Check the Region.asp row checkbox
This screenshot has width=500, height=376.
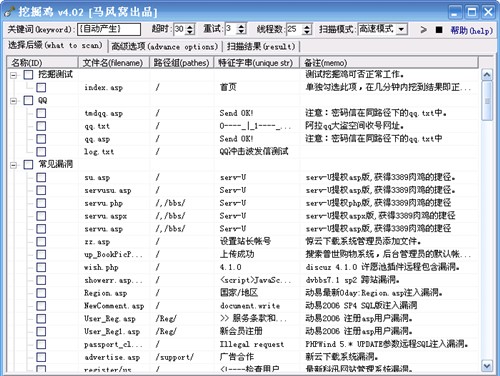(x=41, y=293)
